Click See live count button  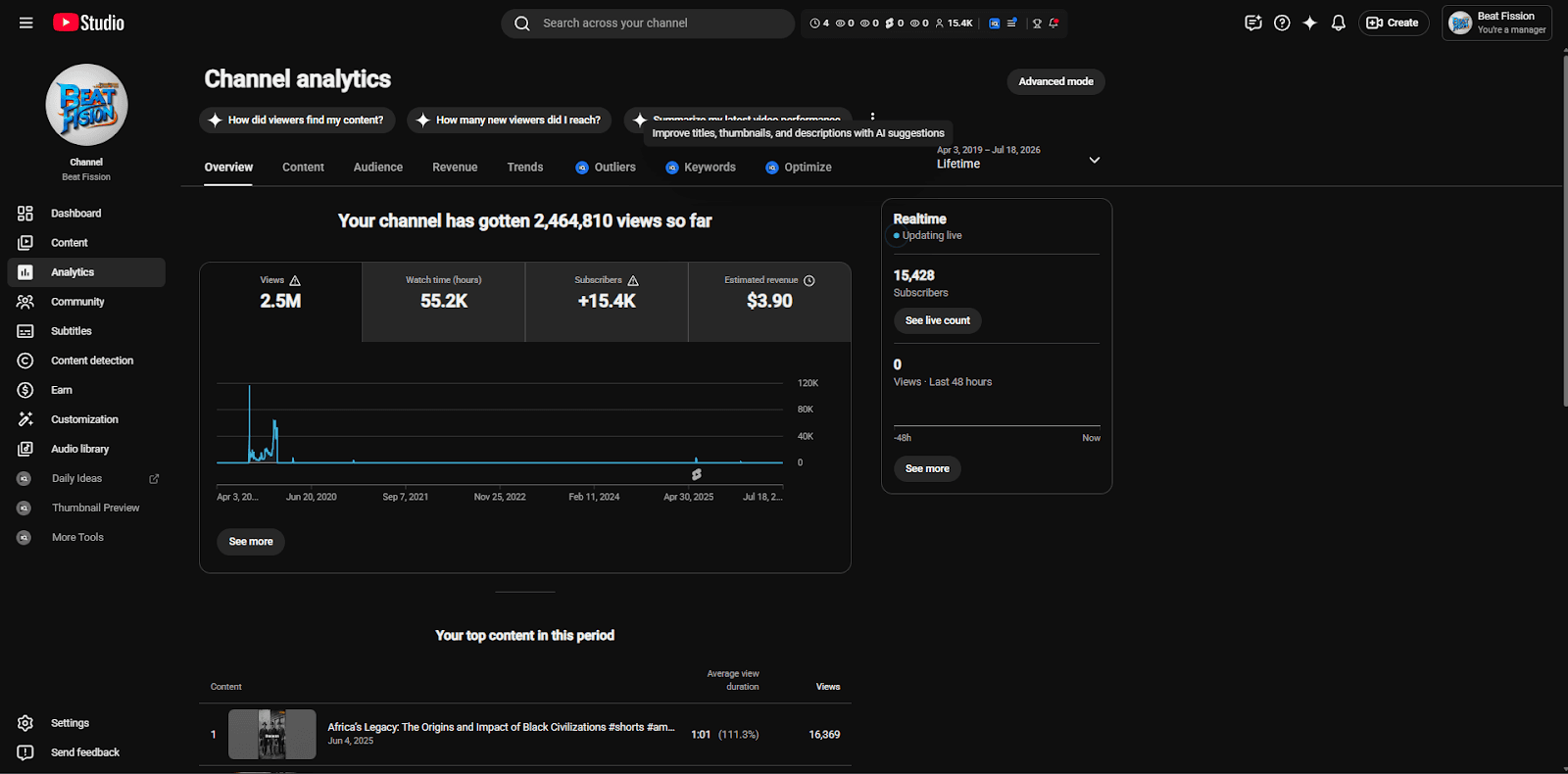tap(937, 320)
